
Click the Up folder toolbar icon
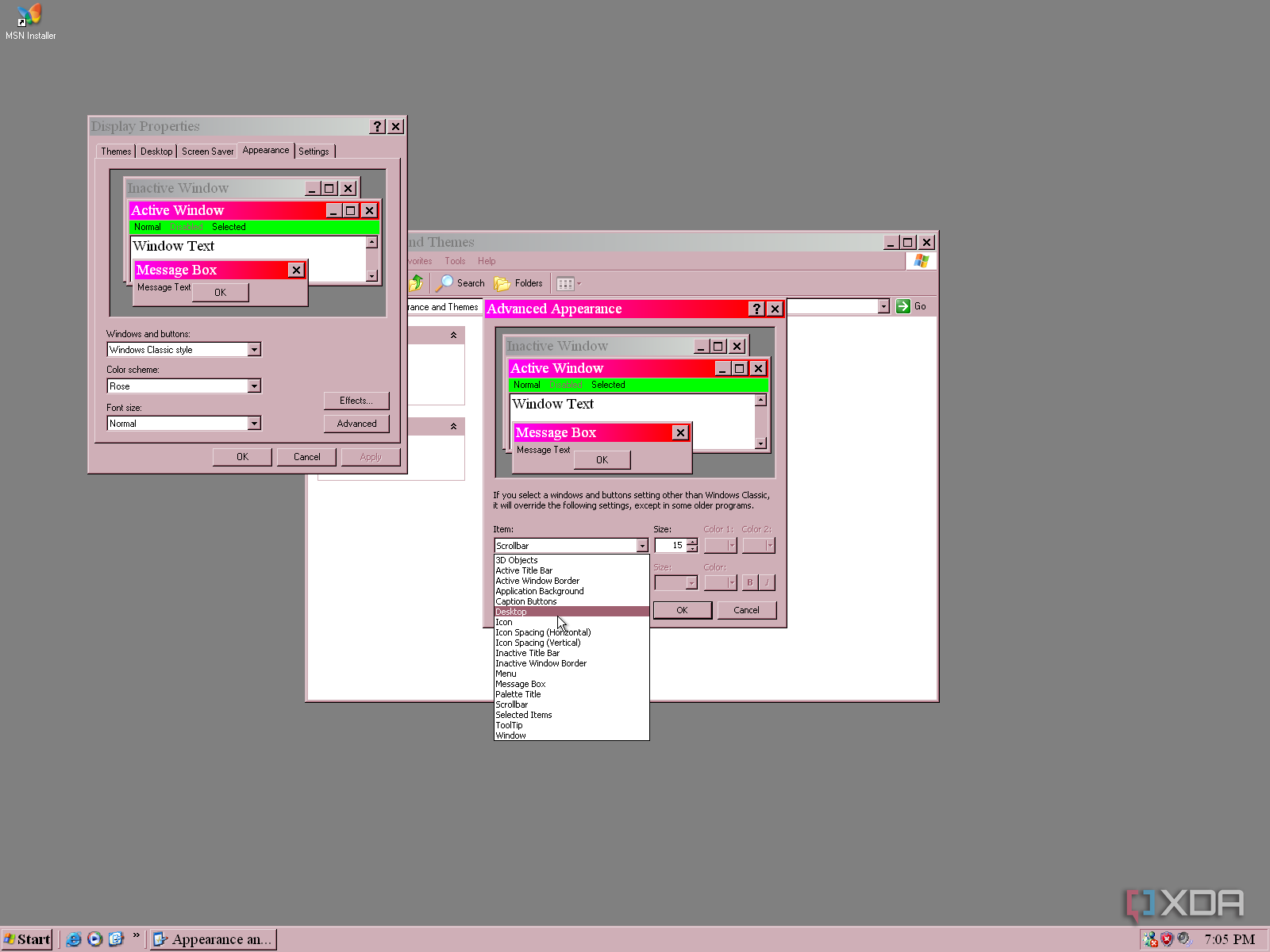[x=415, y=283]
